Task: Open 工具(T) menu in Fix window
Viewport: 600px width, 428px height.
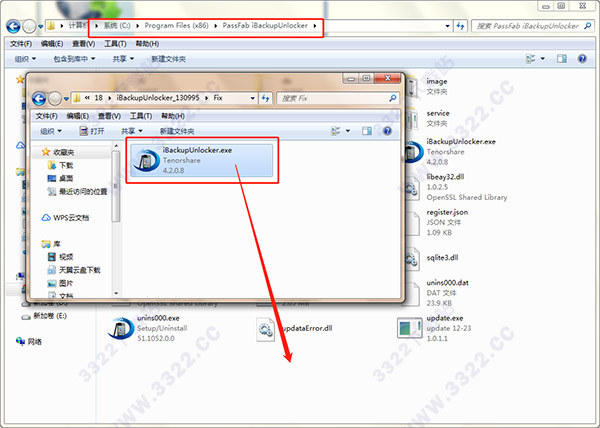Action: [141, 116]
